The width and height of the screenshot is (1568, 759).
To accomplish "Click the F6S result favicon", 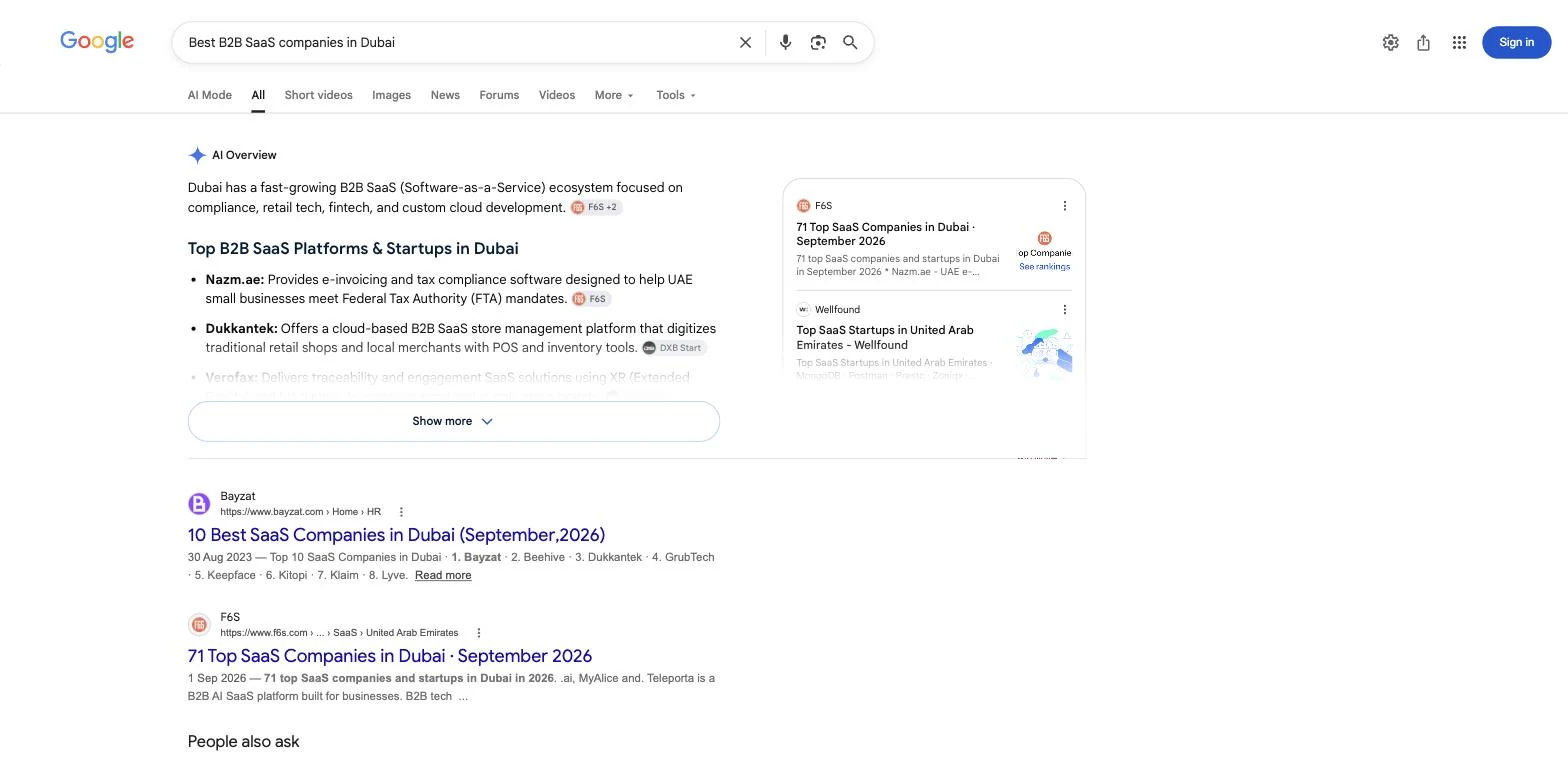I will click(199, 624).
